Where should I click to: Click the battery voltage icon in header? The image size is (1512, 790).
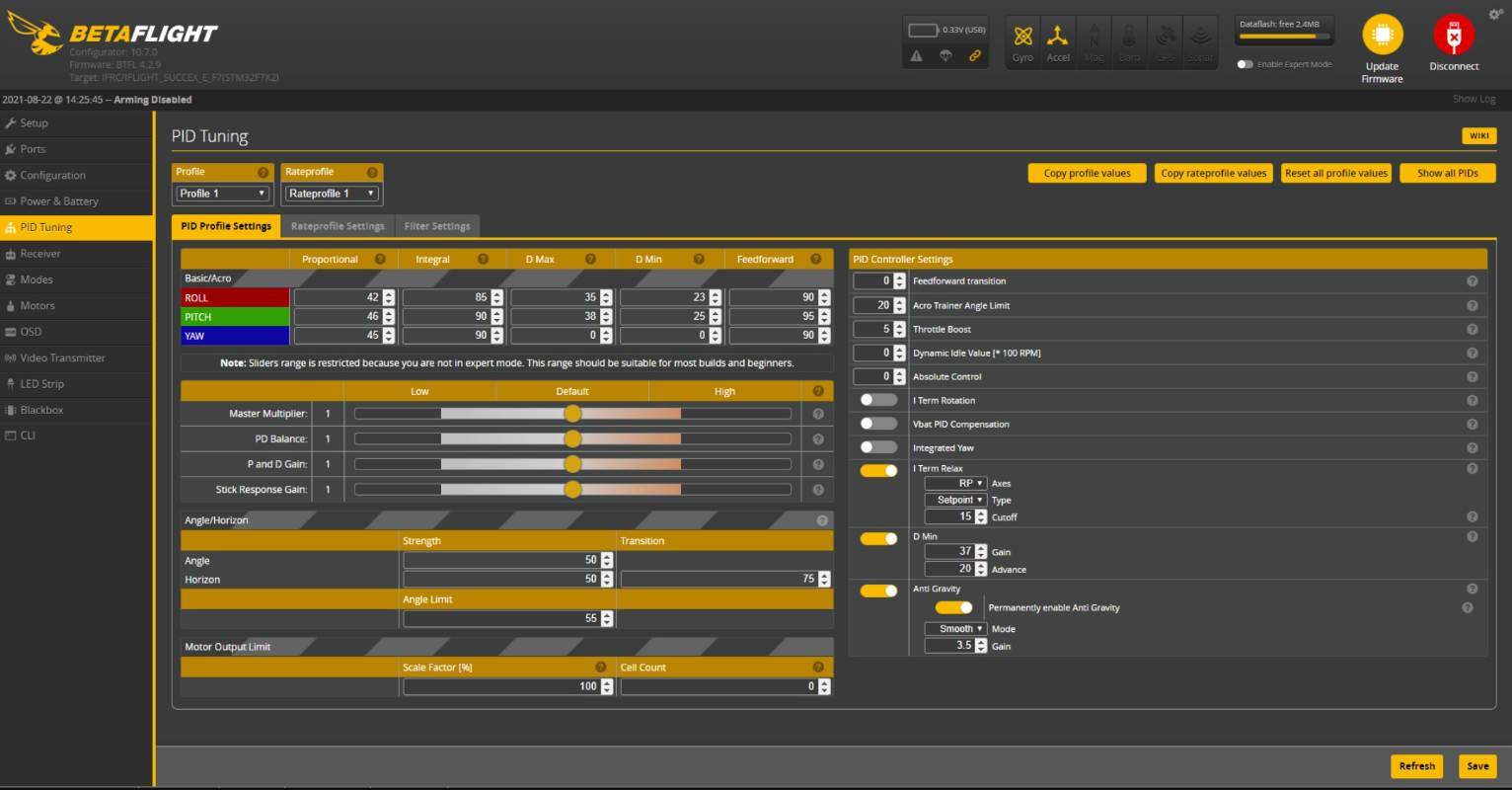924,31
